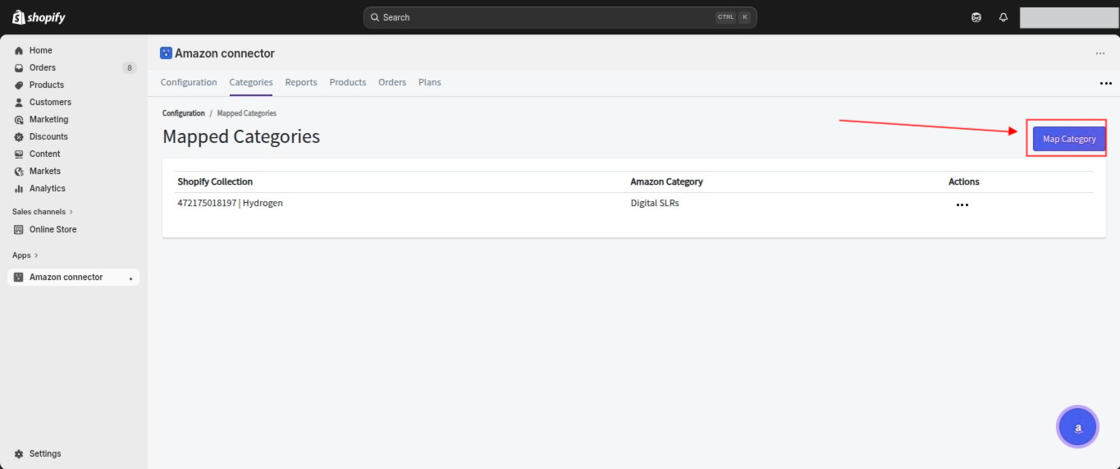Click the Amazon connector app icon in the header
The image size is (1120, 469).
click(166, 53)
